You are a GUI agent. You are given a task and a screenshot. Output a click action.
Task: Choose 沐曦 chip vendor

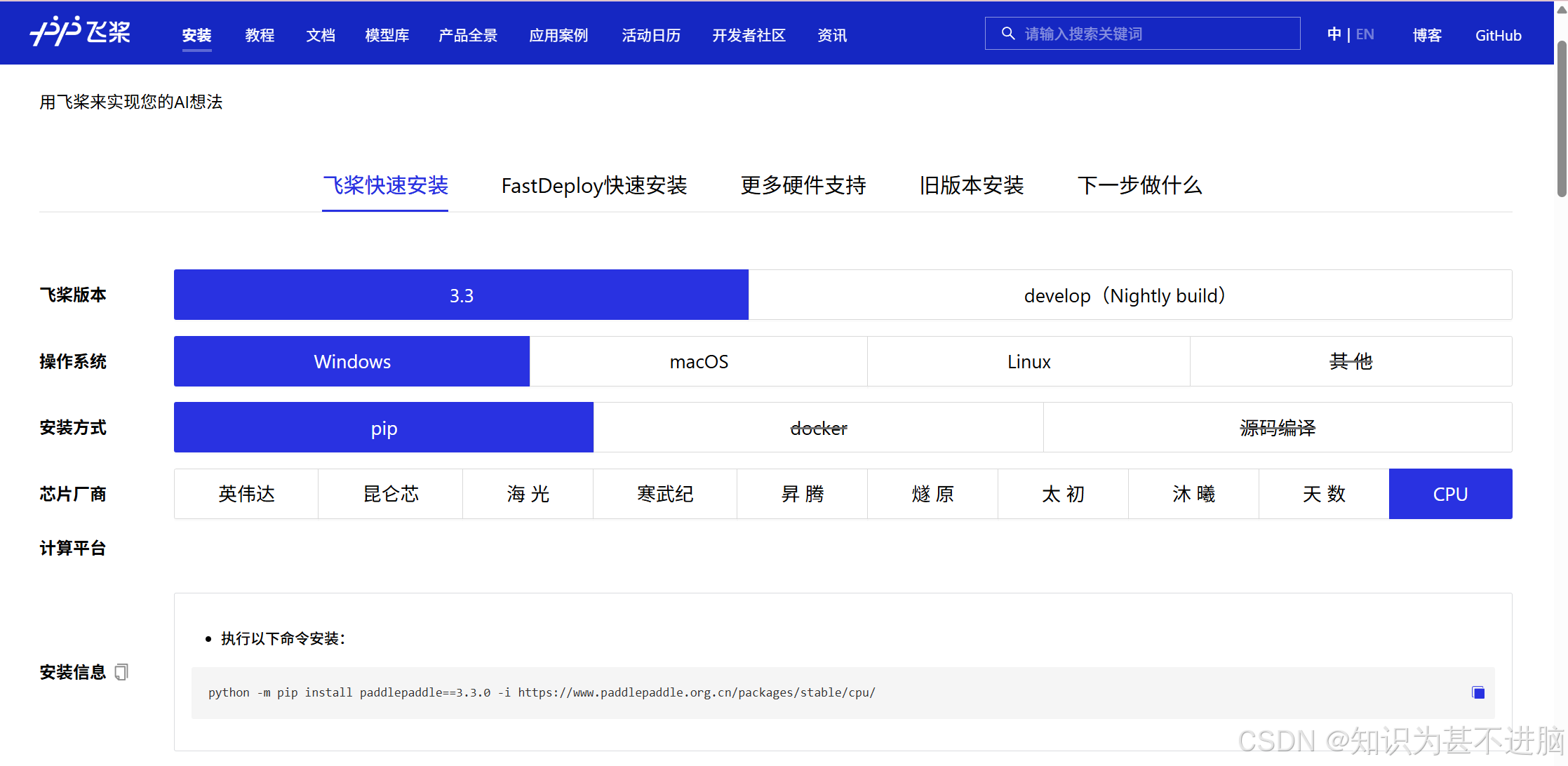(1194, 494)
